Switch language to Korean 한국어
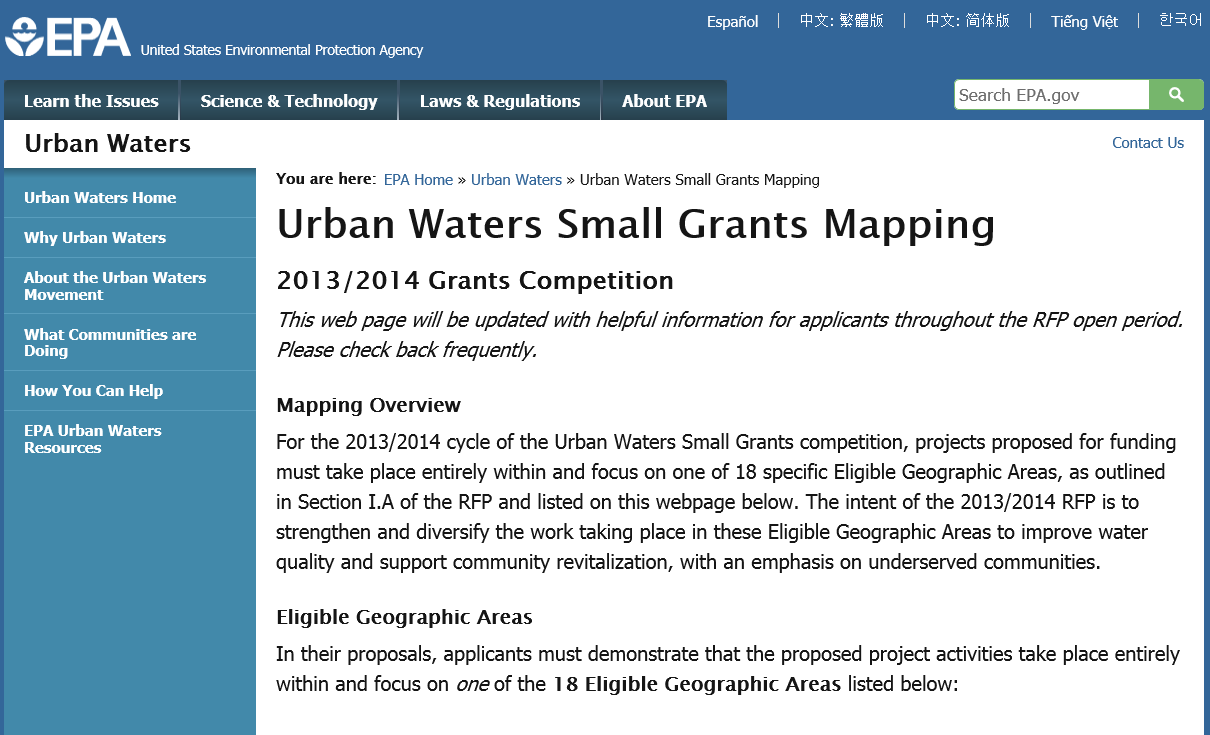The height and width of the screenshot is (735, 1210). [1181, 20]
